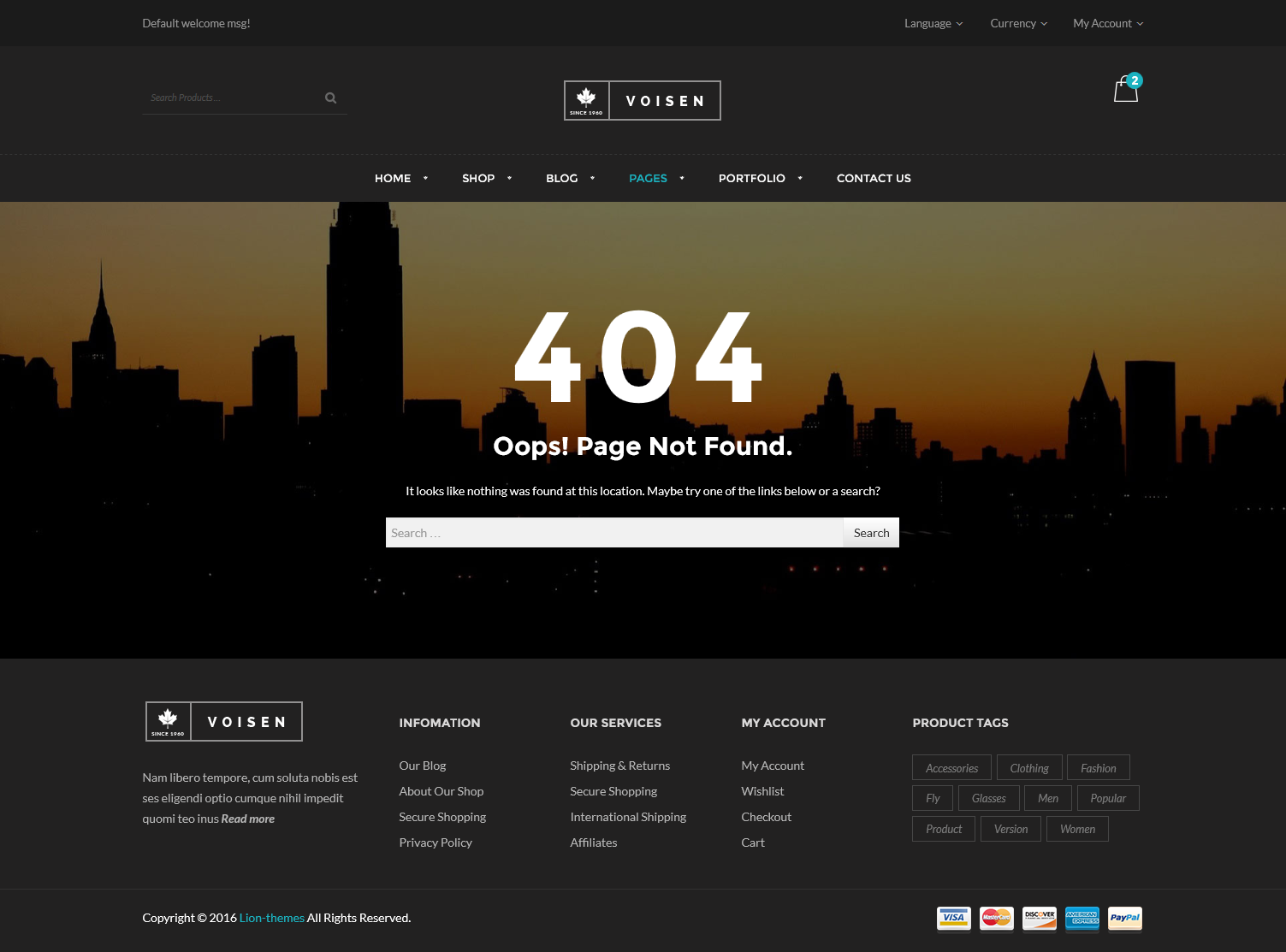Open International Shipping link
Screen dimensions: 1286x952
click(628, 817)
